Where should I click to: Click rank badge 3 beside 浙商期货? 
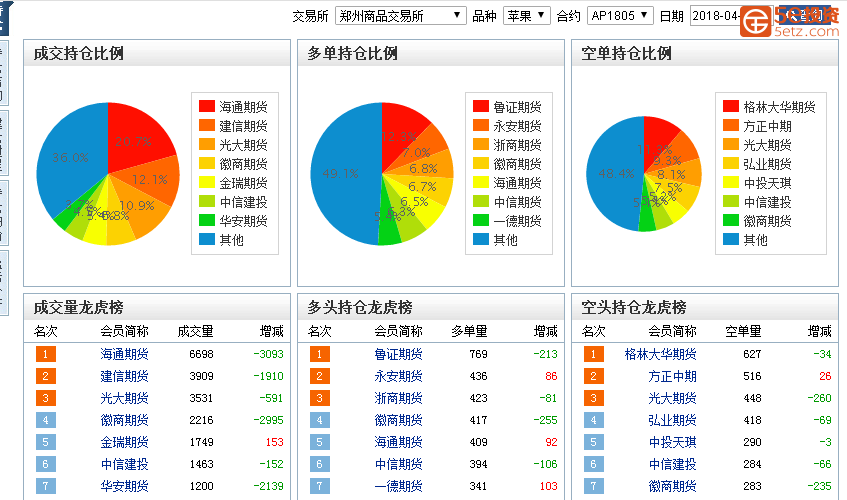(319, 398)
